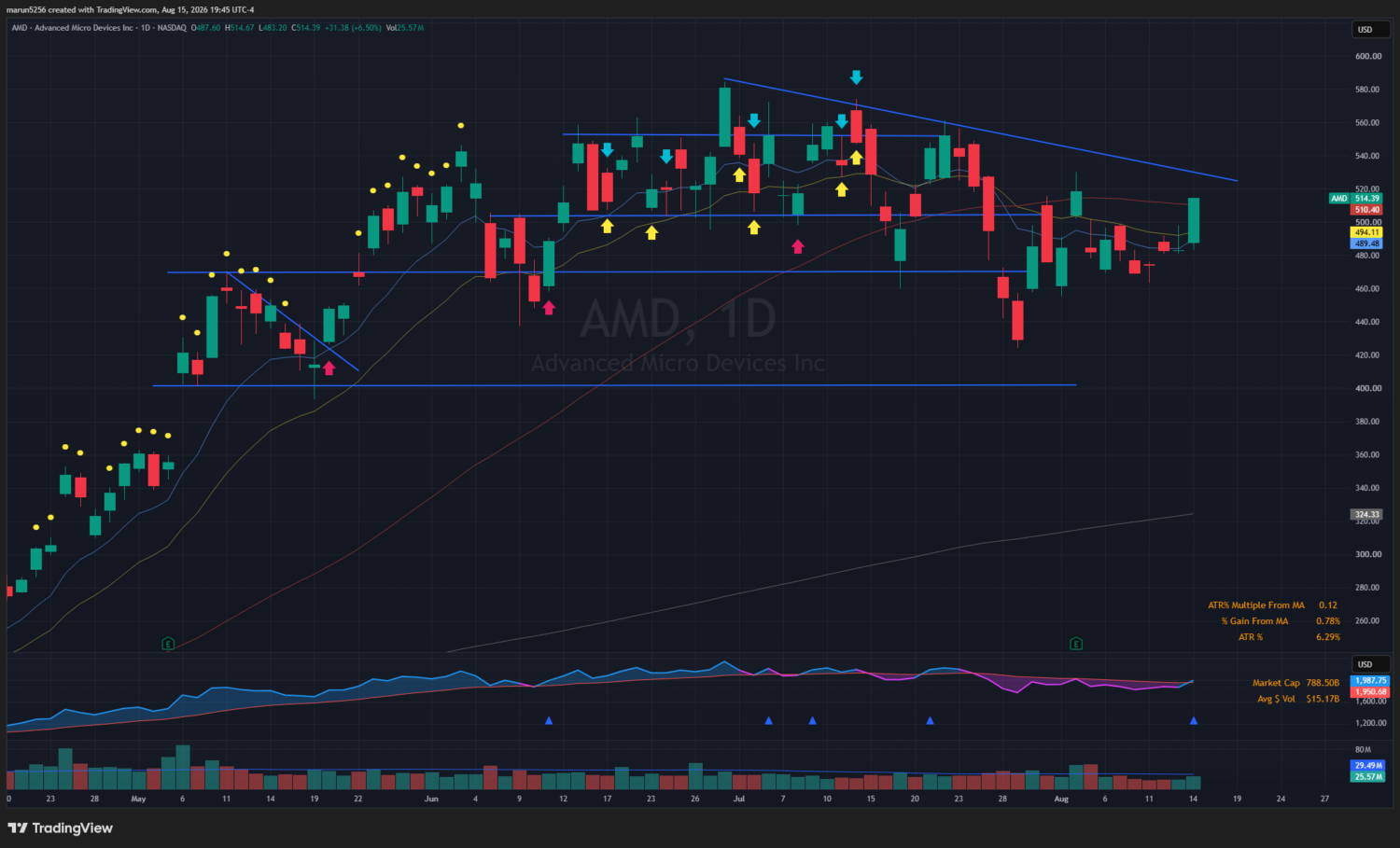Click the latest green candle on Aug 14

click(1194, 221)
